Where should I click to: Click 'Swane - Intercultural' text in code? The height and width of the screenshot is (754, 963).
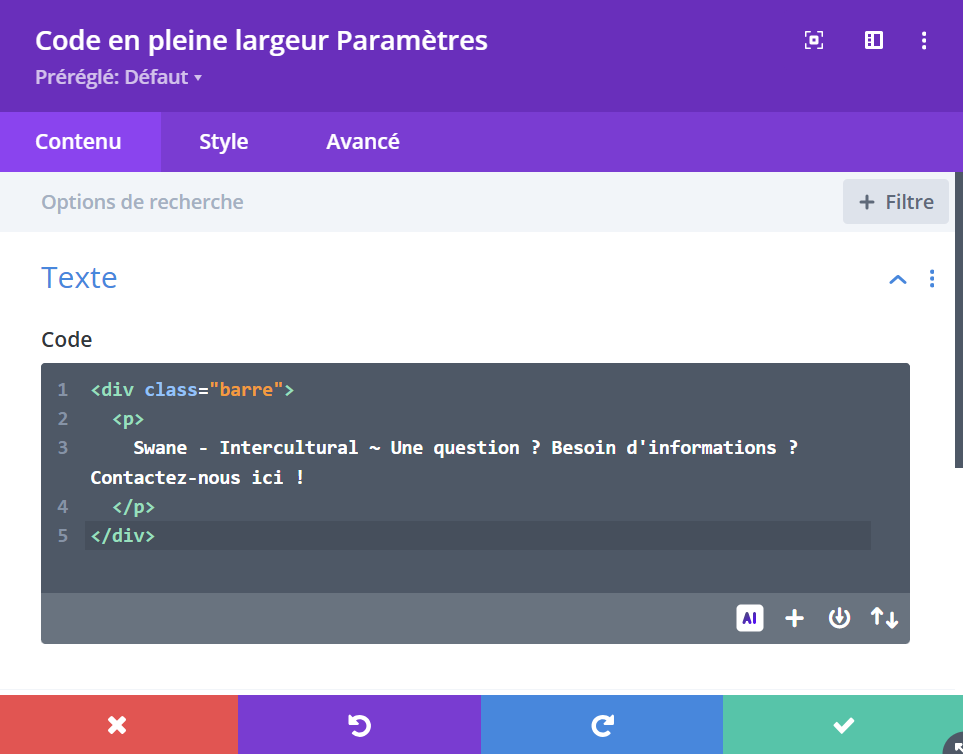pos(246,448)
